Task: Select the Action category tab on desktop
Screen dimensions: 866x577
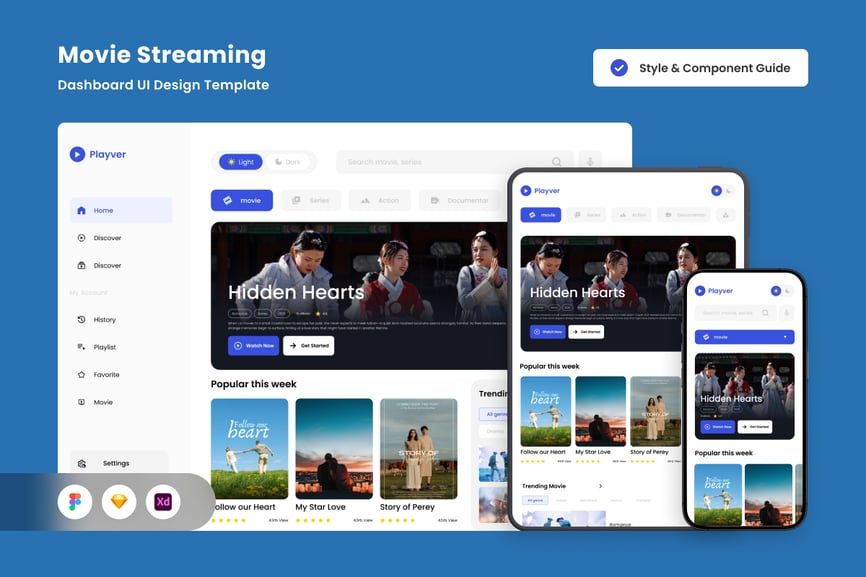Action: click(x=379, y=201)
